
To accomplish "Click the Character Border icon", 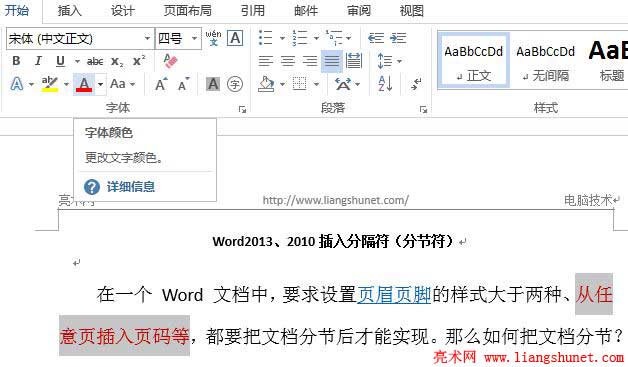I will 235,38.
